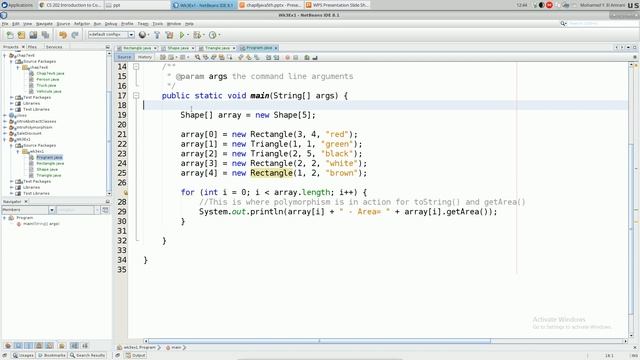Select Person.java in Projects tree
The image size is (640, 360).
click(x=48, y=79)
